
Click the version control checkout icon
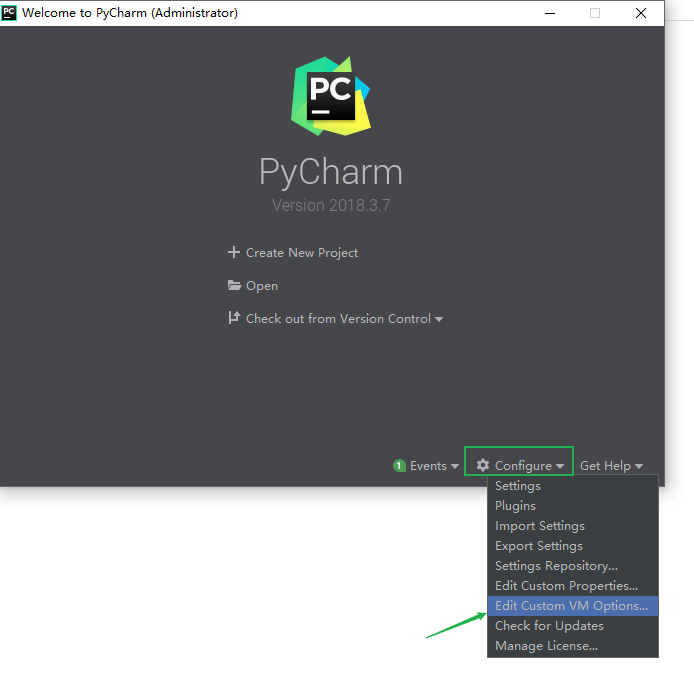pos(234,317)
